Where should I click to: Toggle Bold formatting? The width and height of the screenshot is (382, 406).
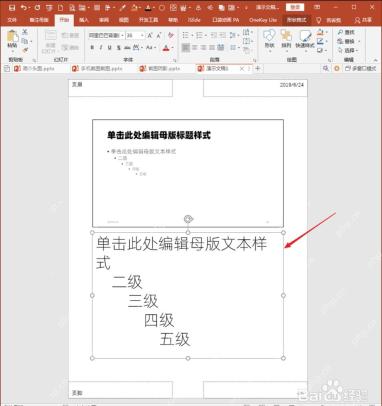[92, 48]
